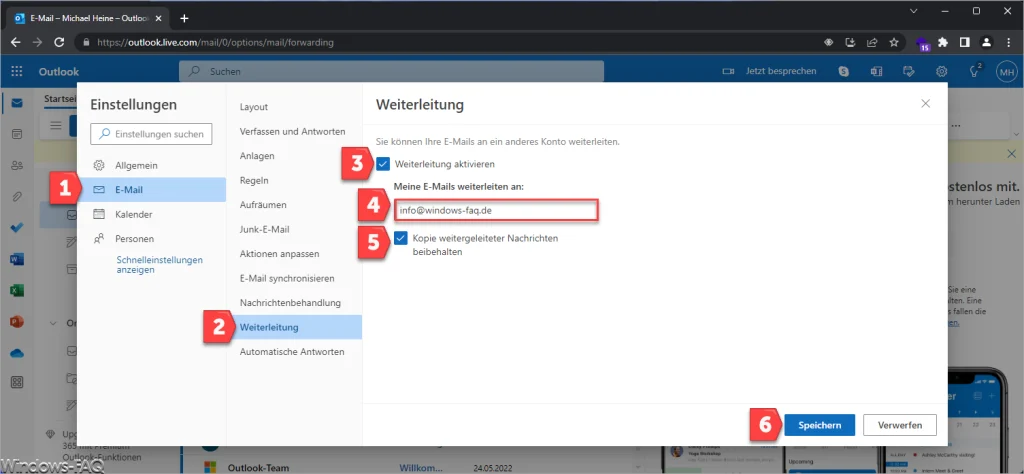
Task: Select Kalender settings category
Action: pos(152,214)
